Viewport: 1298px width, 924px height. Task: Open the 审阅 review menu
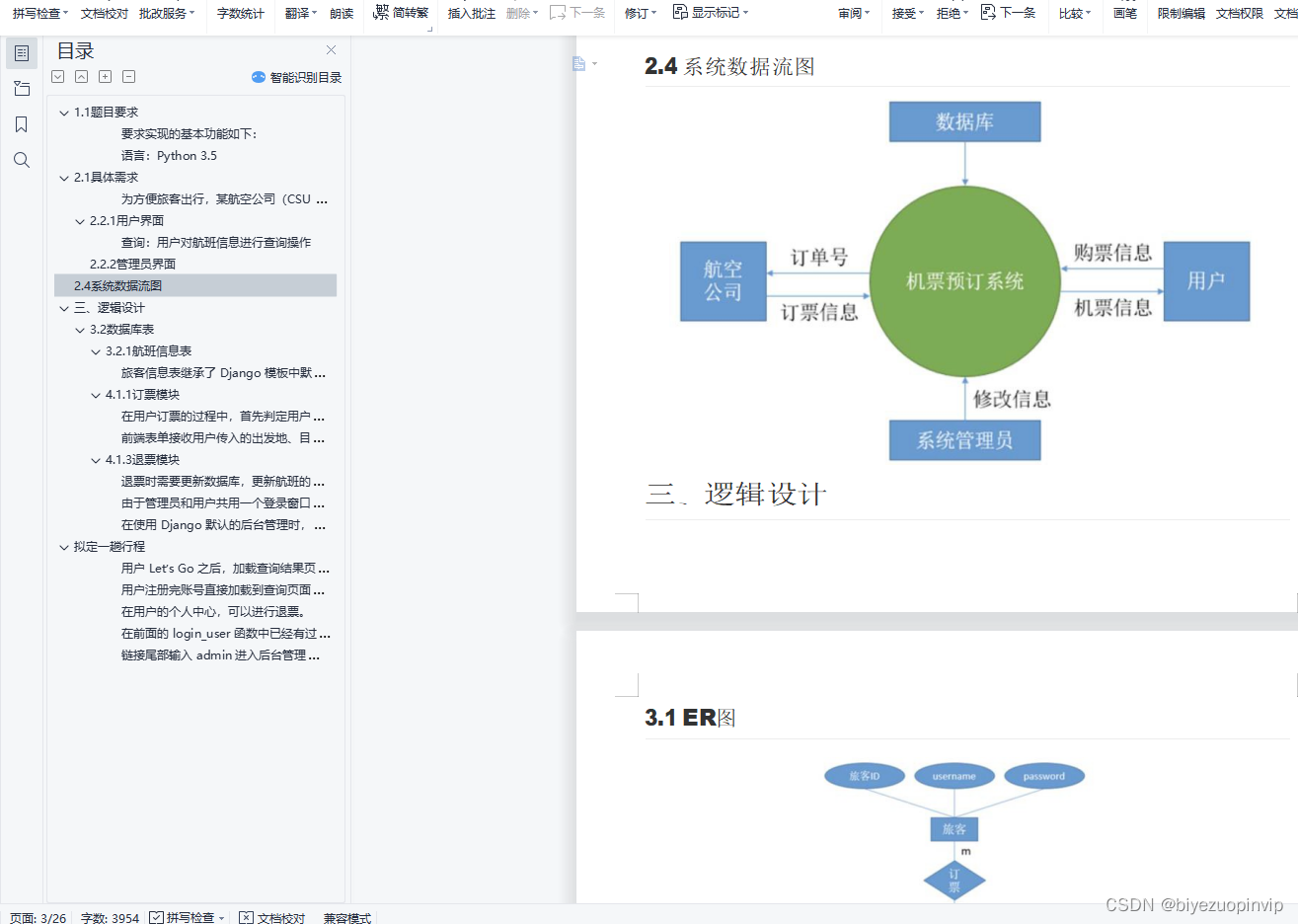click(x=853, y=14)
